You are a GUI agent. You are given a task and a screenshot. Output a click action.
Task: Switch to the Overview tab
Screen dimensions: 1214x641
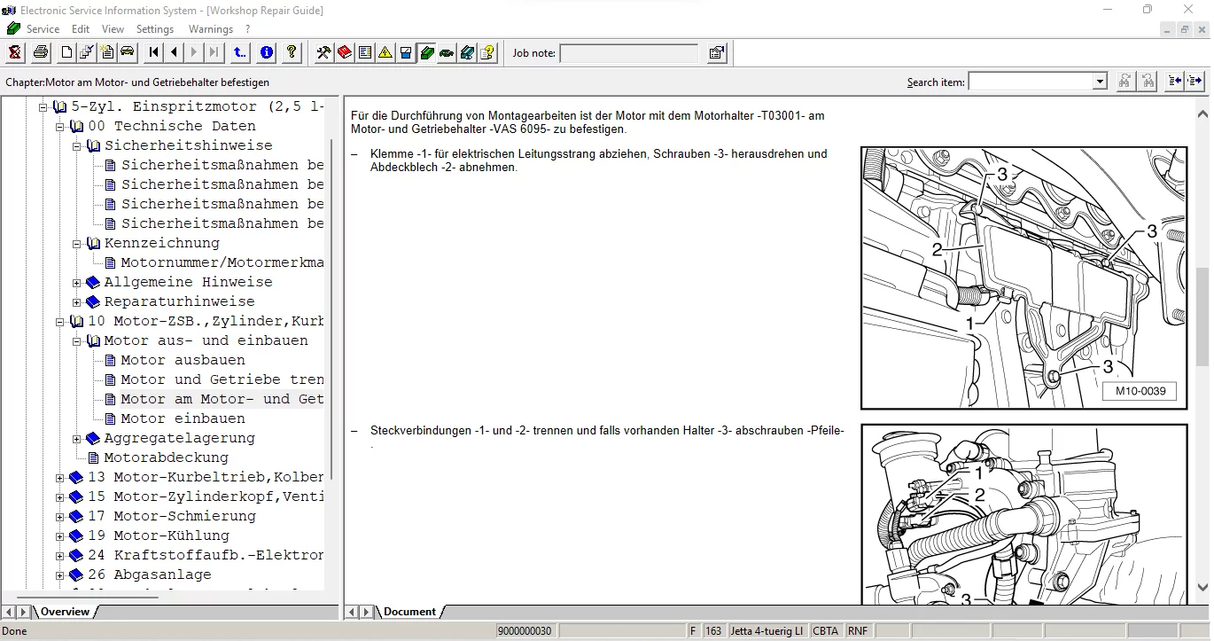point(65,611)
